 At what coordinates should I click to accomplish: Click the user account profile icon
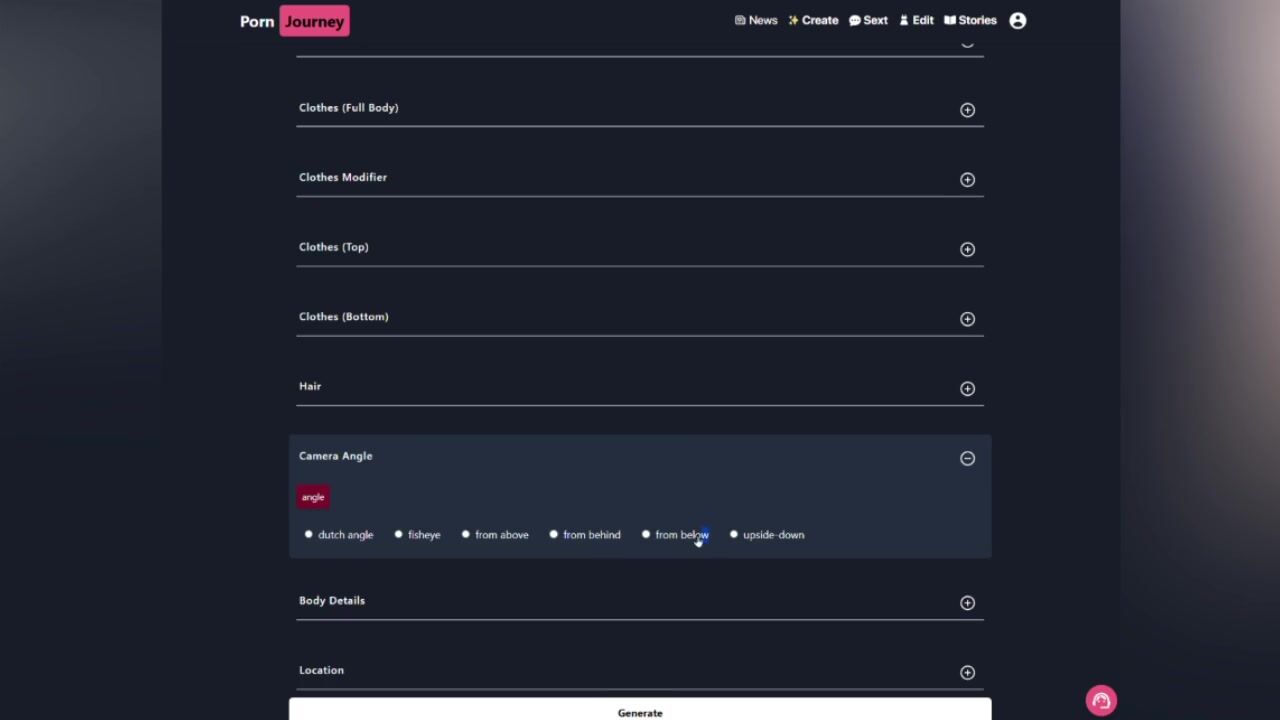[1017, 21]
